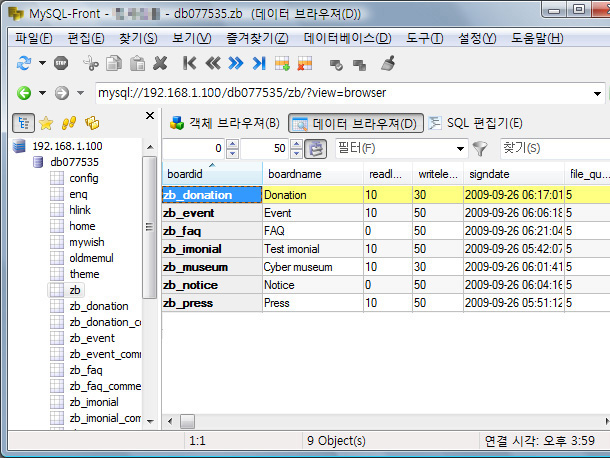The width and height of the screenshot is (610, 458).
Task: Close the sidebar navigator panel
Action: click(150, 116)
